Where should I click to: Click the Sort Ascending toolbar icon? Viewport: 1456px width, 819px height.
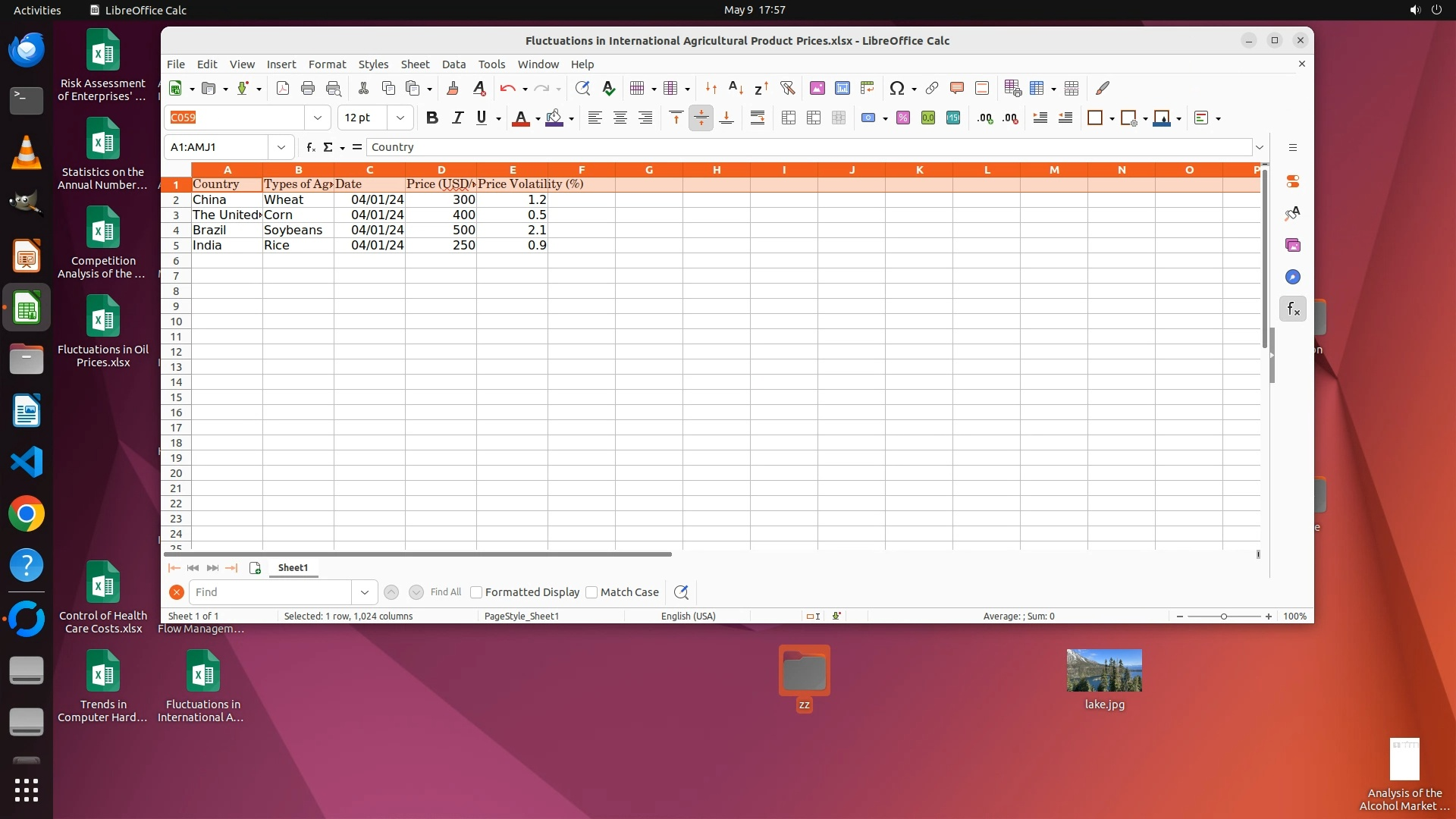[x=735, y=89]
